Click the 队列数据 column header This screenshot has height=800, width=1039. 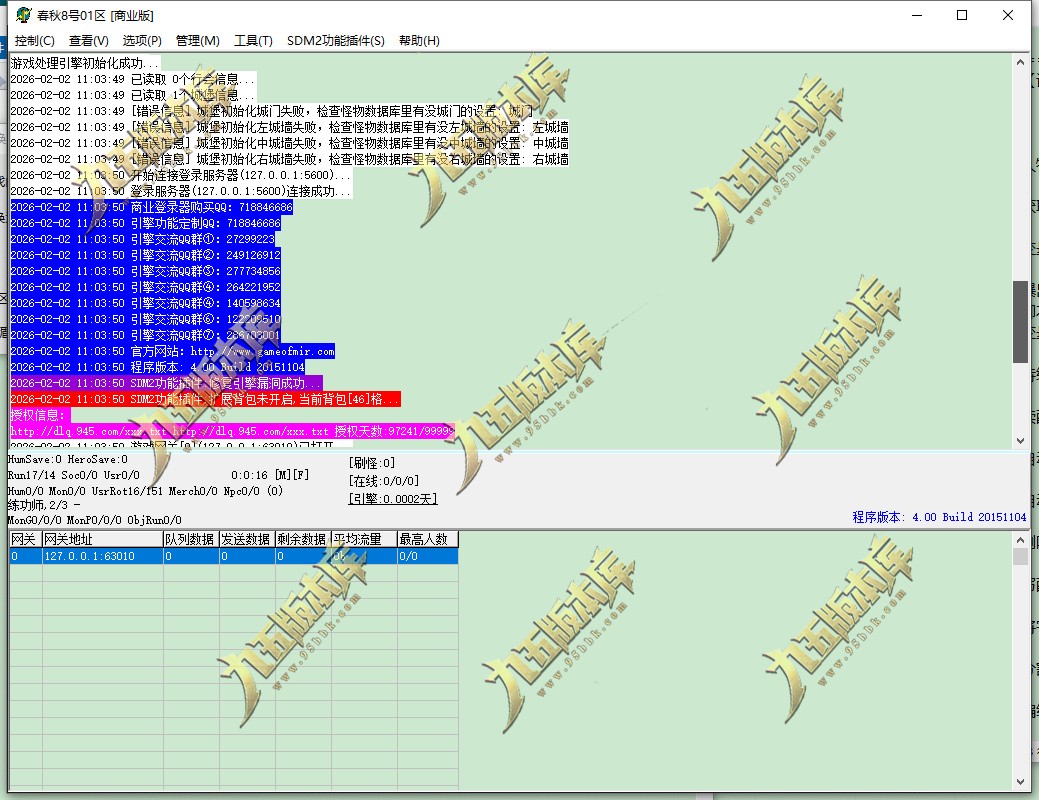click(191, 540)
